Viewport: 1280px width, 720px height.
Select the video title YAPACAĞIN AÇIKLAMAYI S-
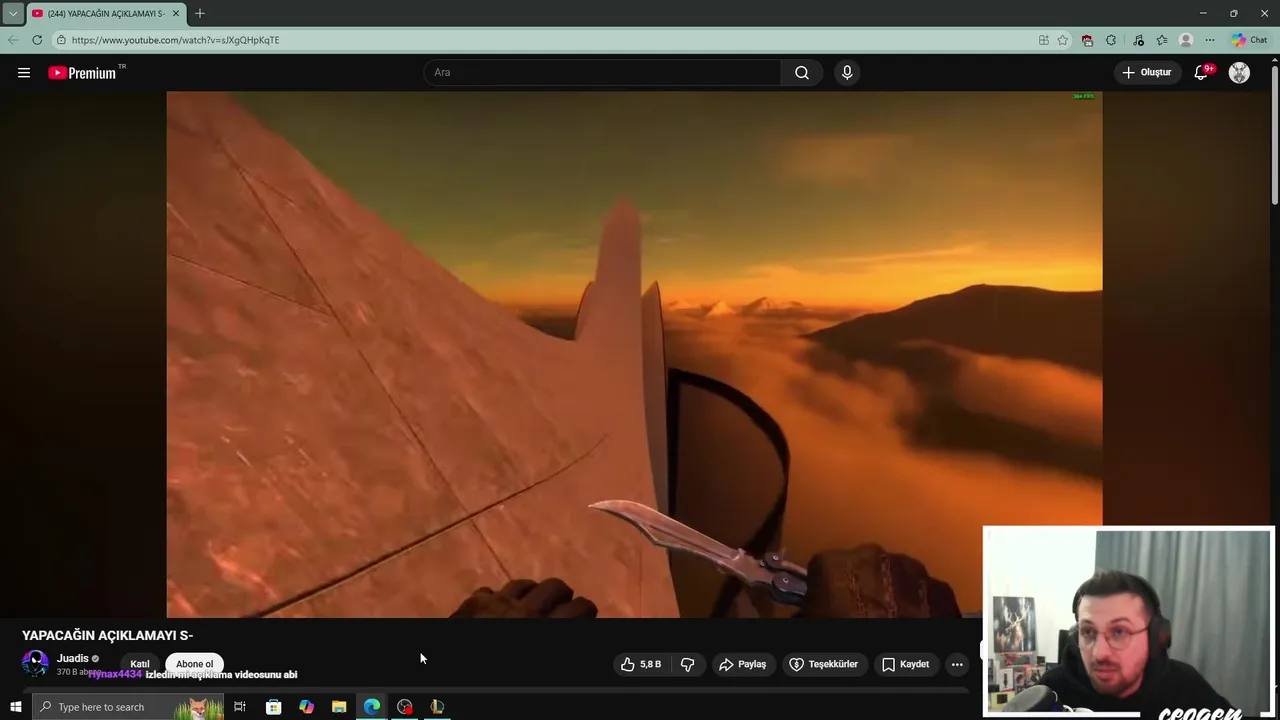pyautogui.click(x=107, y=635)
